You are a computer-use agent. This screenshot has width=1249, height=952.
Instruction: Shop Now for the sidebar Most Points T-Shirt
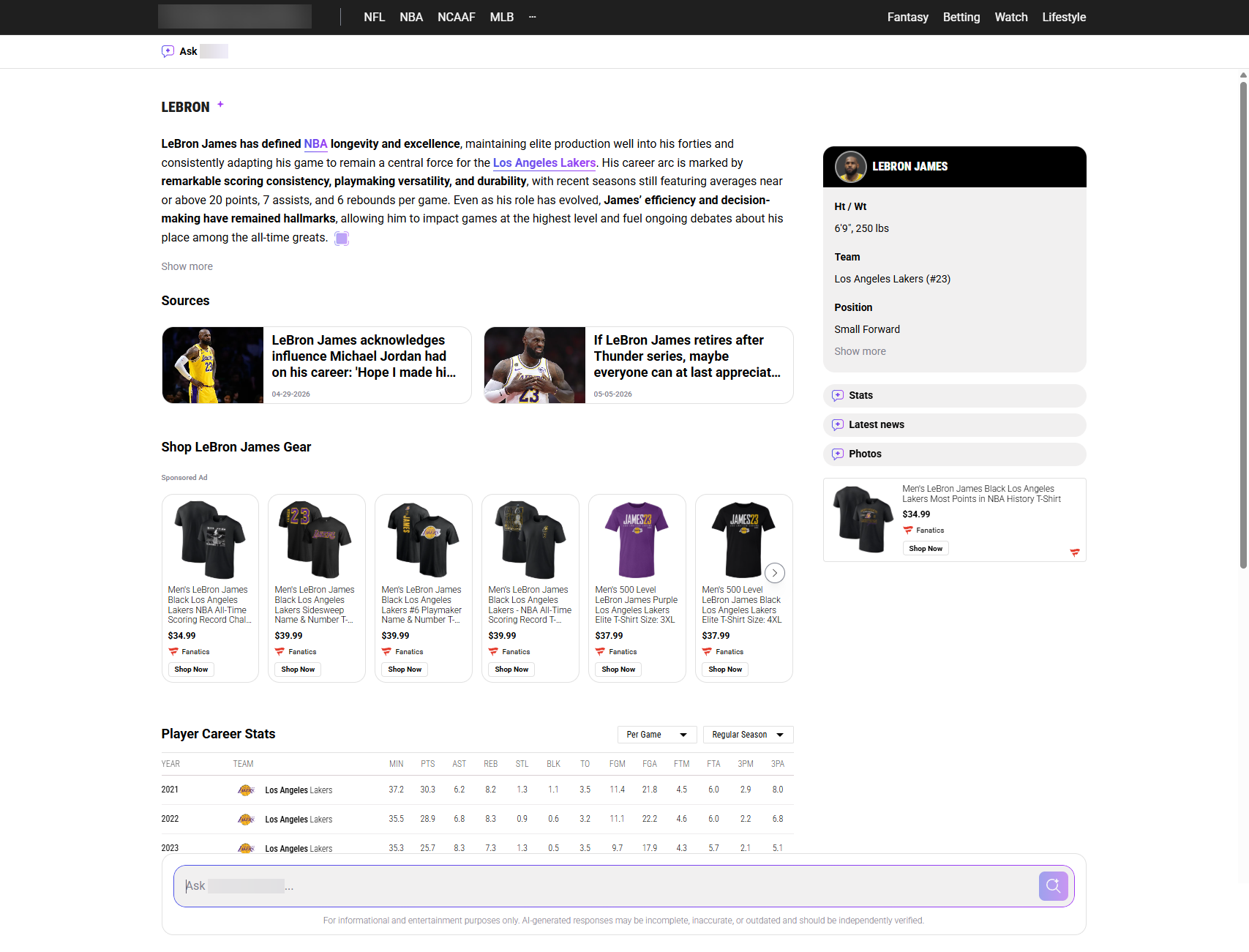tap(926, 549)
